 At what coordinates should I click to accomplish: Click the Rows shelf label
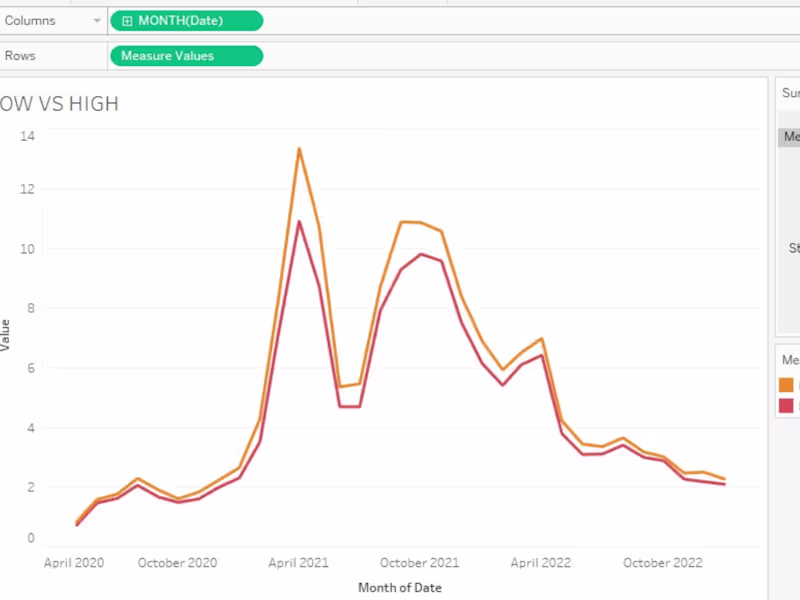pos(20,56)
